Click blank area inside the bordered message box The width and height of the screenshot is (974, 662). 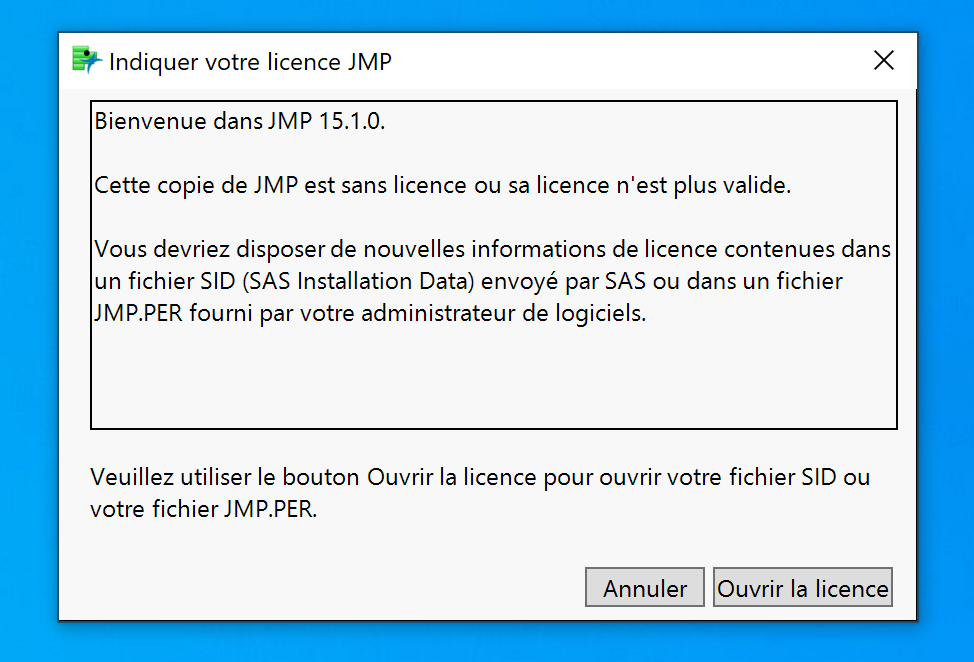493,380
